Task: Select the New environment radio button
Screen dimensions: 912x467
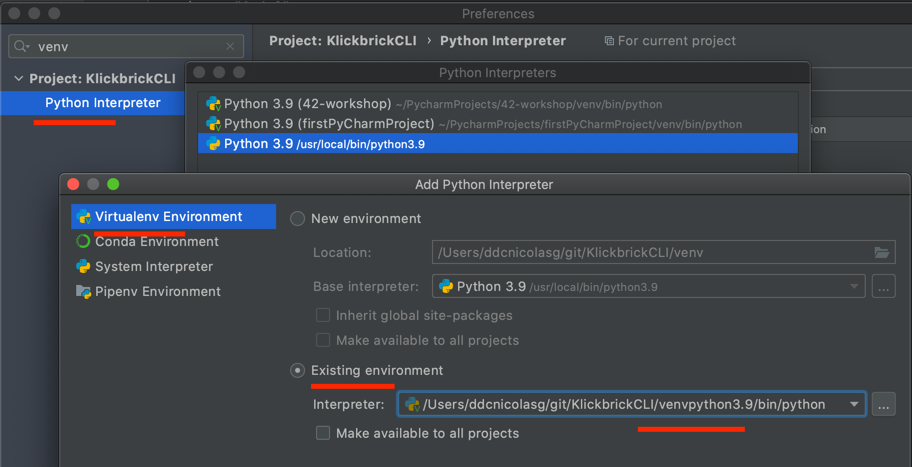Action: [298, 218]
